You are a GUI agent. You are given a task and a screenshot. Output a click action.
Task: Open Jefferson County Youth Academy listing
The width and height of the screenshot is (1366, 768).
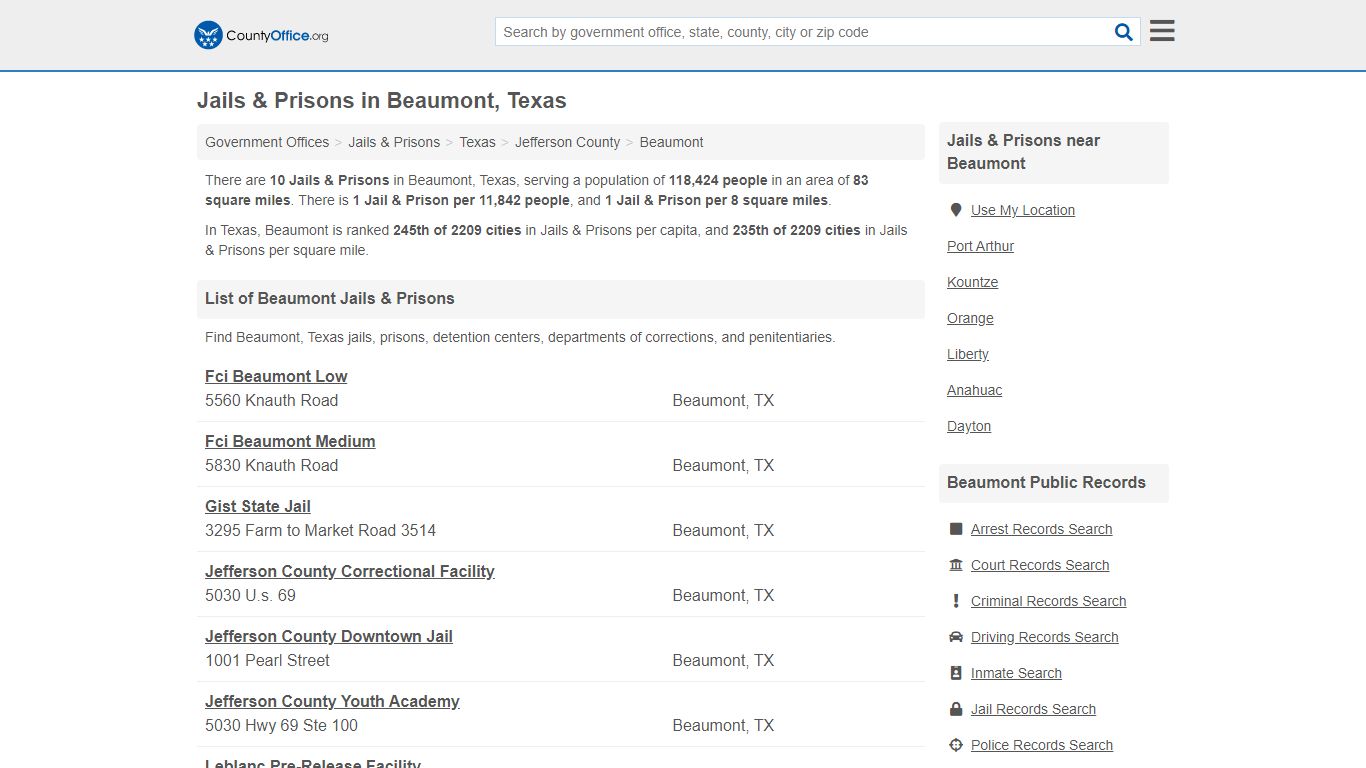point(332,701)
